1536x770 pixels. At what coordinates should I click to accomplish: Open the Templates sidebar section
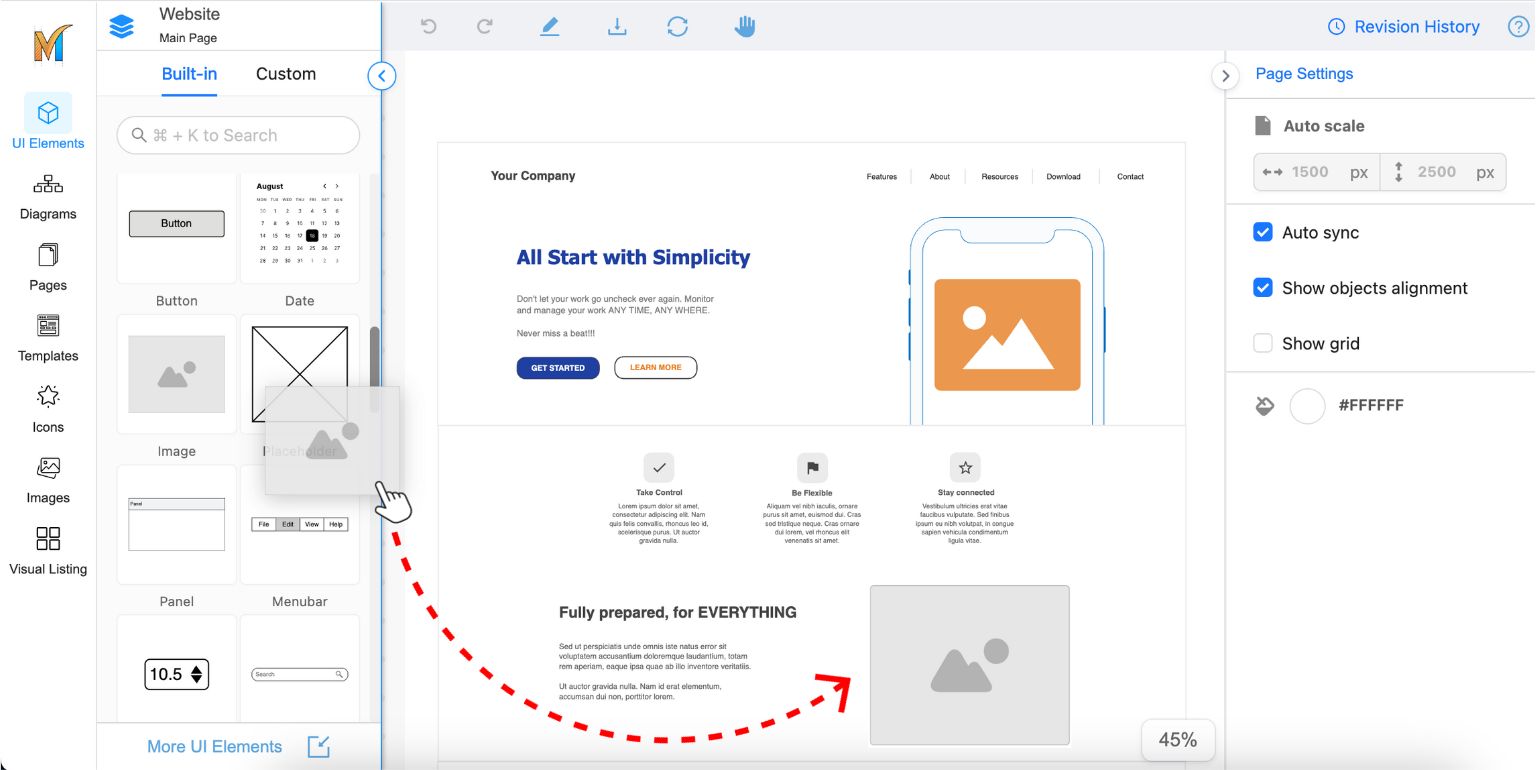pos(48,338)
